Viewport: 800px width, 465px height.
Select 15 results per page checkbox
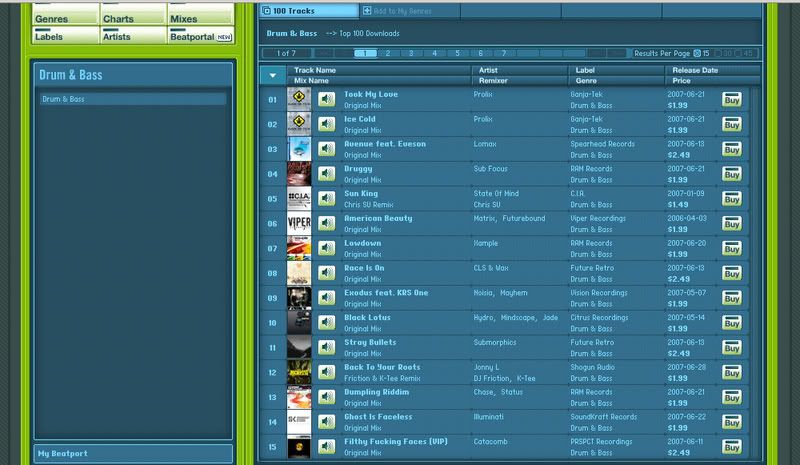[696, 53]
